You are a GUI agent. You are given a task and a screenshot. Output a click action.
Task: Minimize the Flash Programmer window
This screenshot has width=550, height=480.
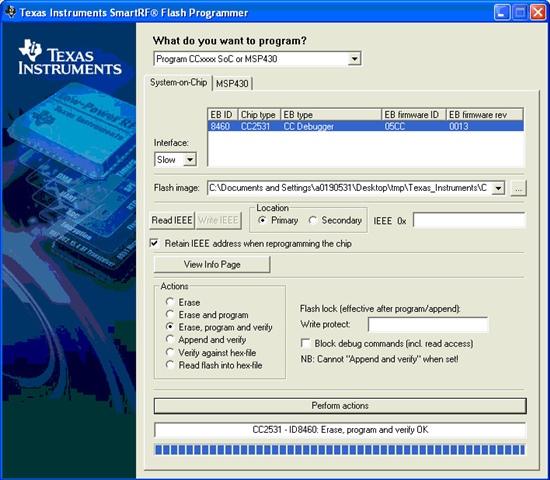coord(502,13)
